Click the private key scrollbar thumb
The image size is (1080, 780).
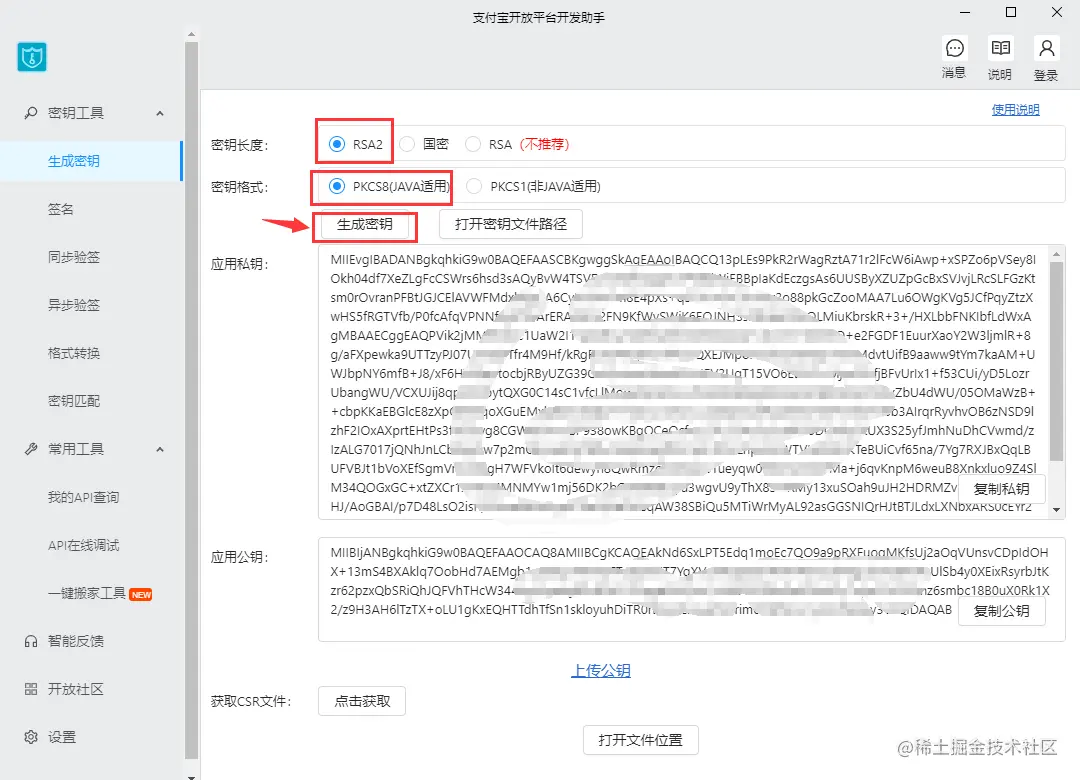1057,362
